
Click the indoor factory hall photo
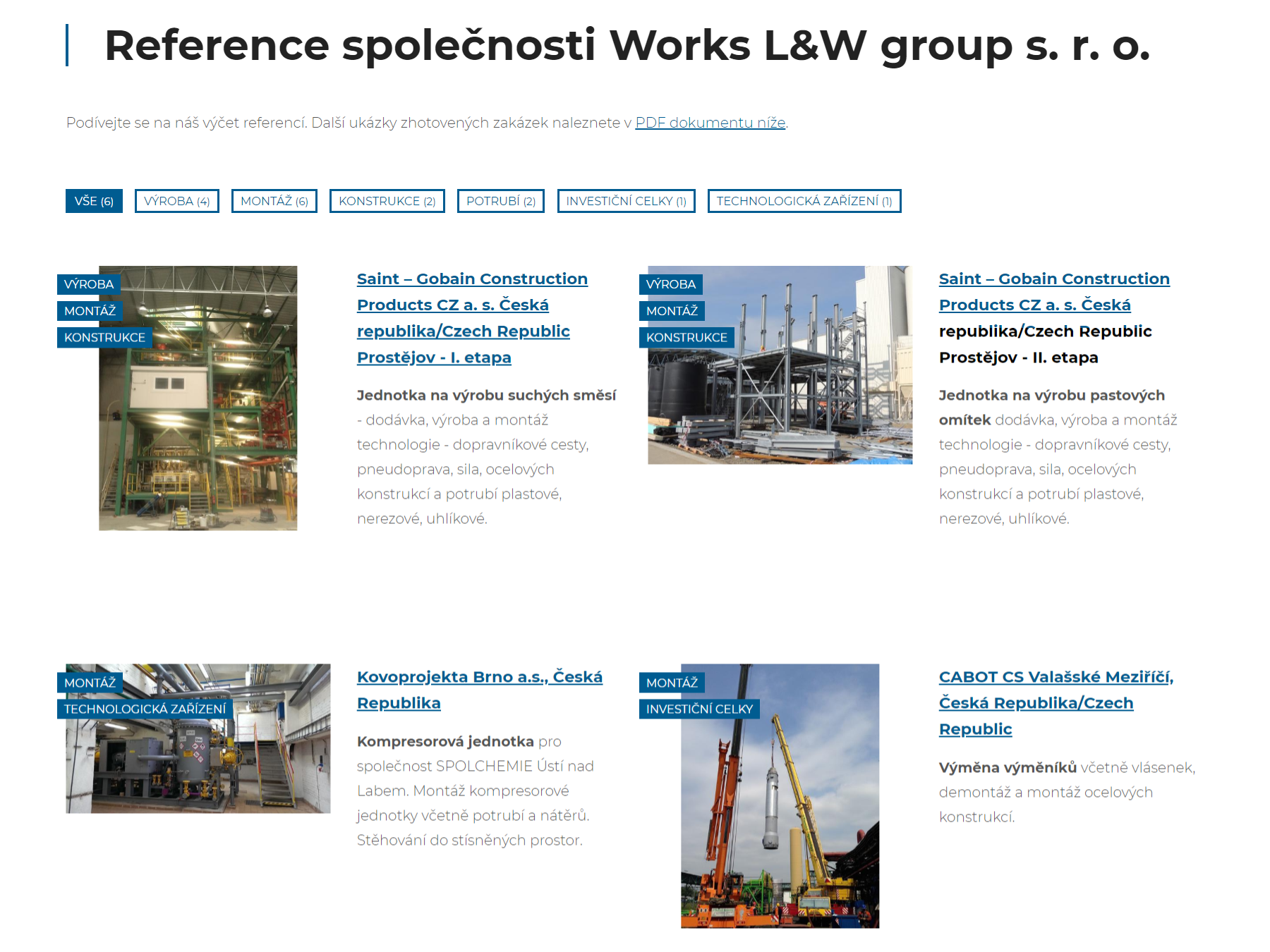[x=198, y=423]
